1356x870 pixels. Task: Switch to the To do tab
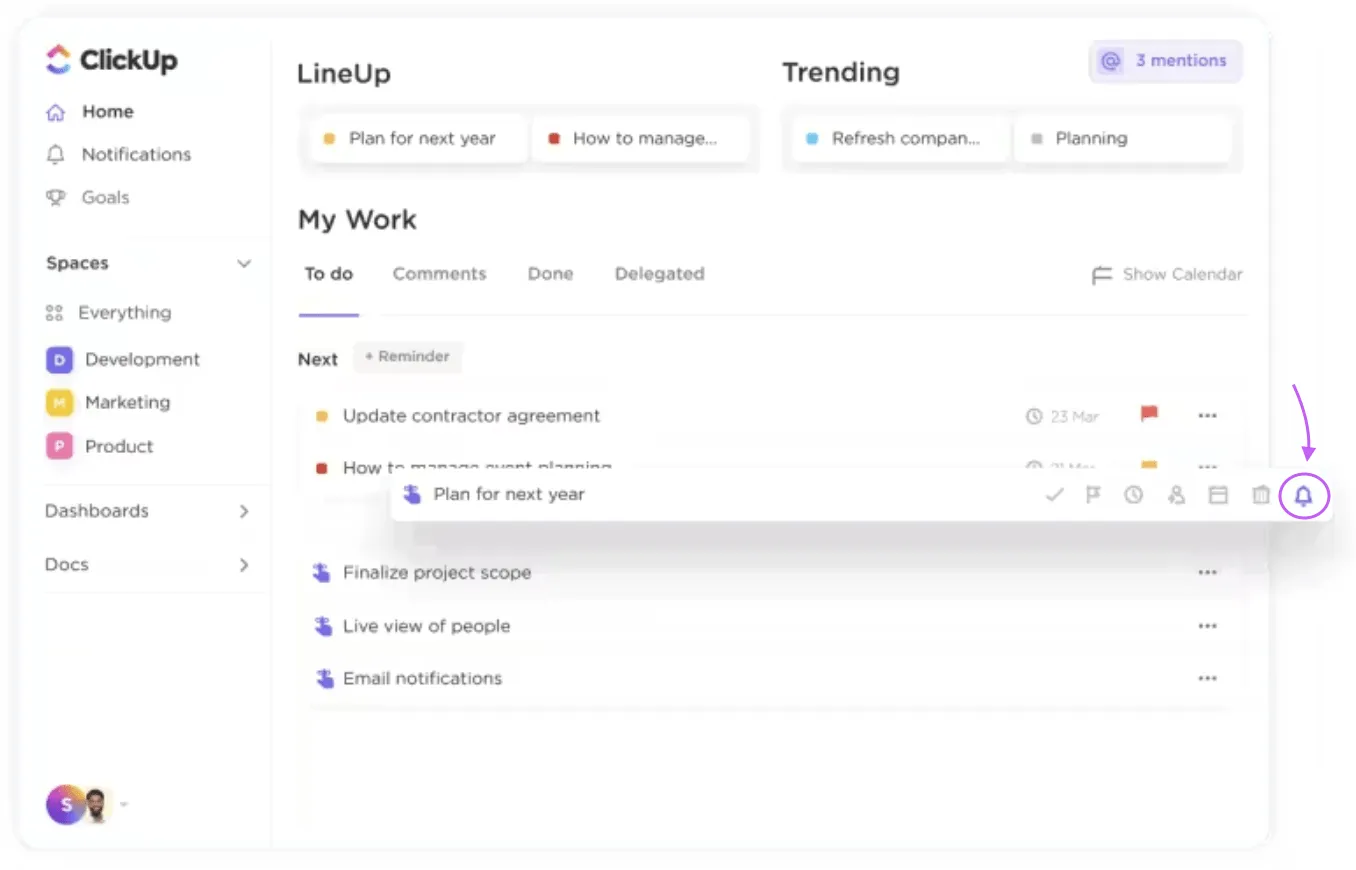point(329,274)
